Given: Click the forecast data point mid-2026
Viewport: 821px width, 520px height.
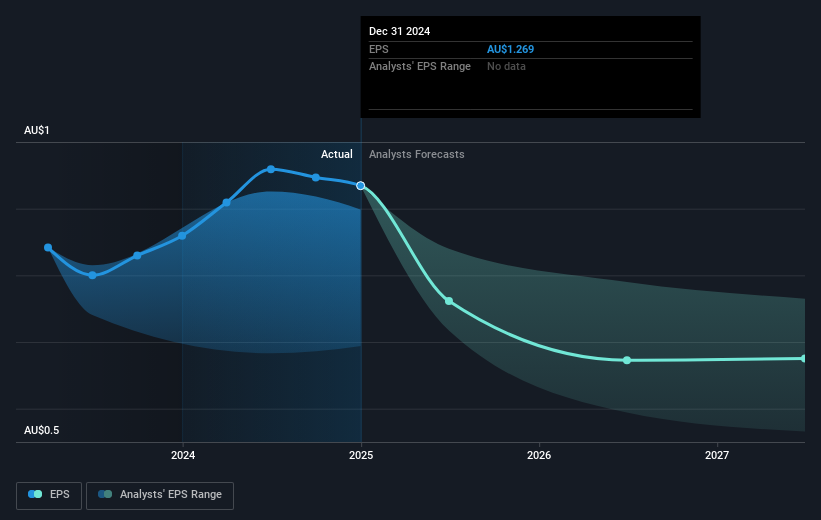Looking at the screenshot, I should click(627, 360).
